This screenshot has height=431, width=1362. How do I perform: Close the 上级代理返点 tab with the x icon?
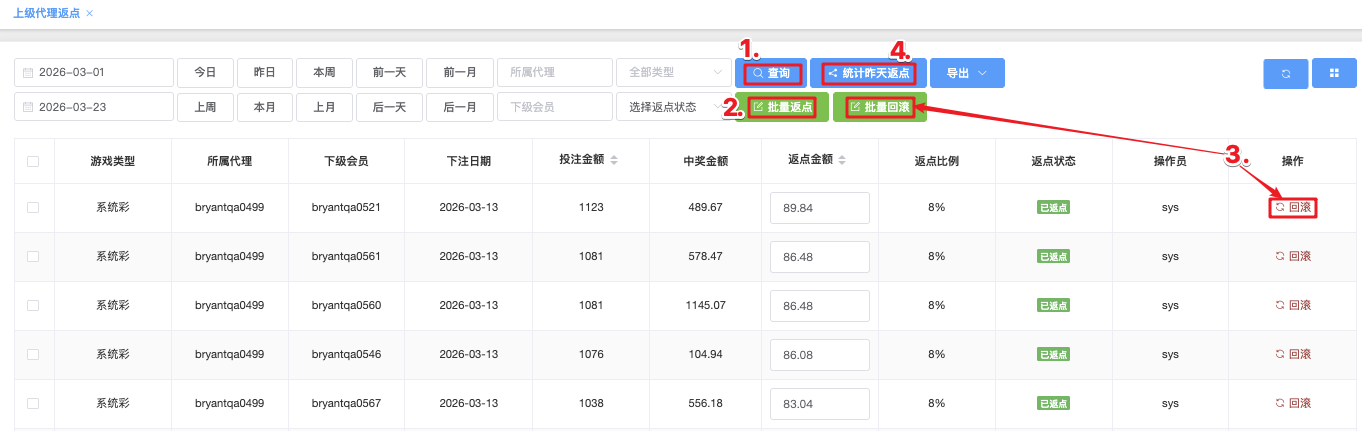point(90,13)
